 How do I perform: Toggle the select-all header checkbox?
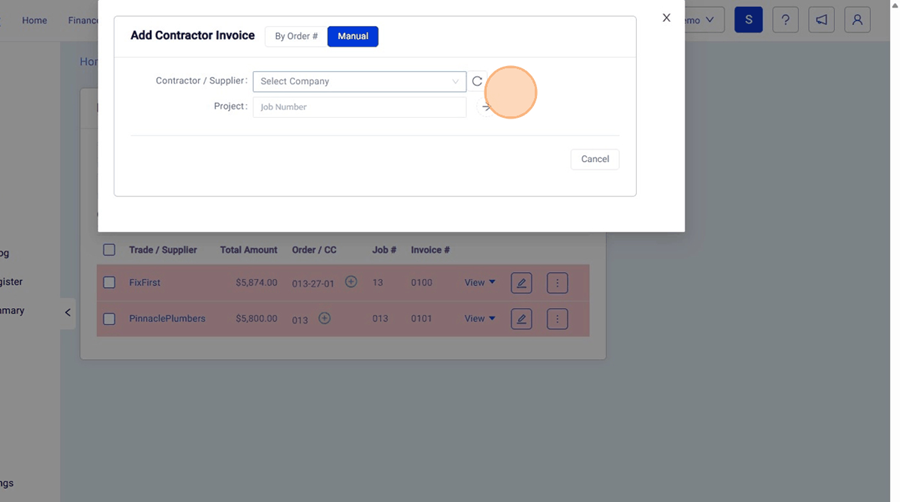[109, 250]
